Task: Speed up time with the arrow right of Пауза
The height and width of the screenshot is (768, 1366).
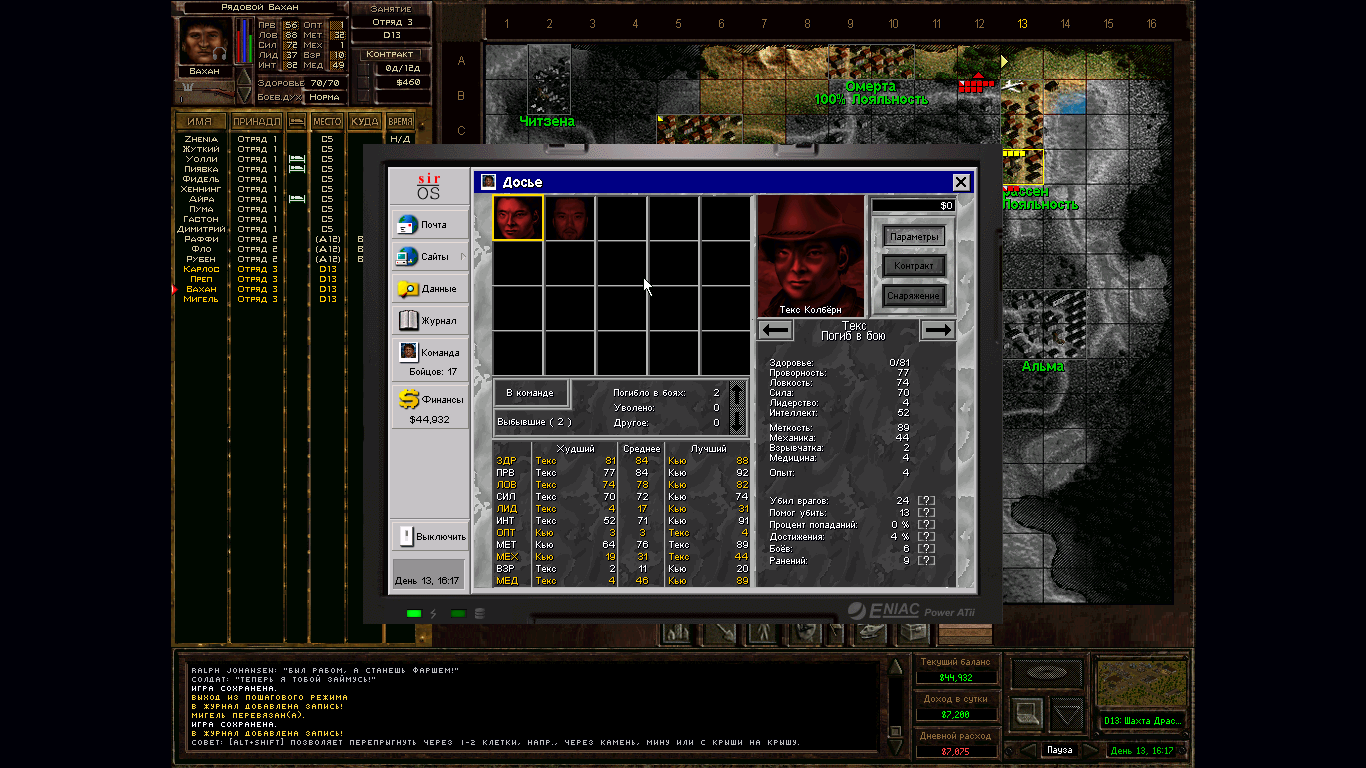Action: 1092,750
